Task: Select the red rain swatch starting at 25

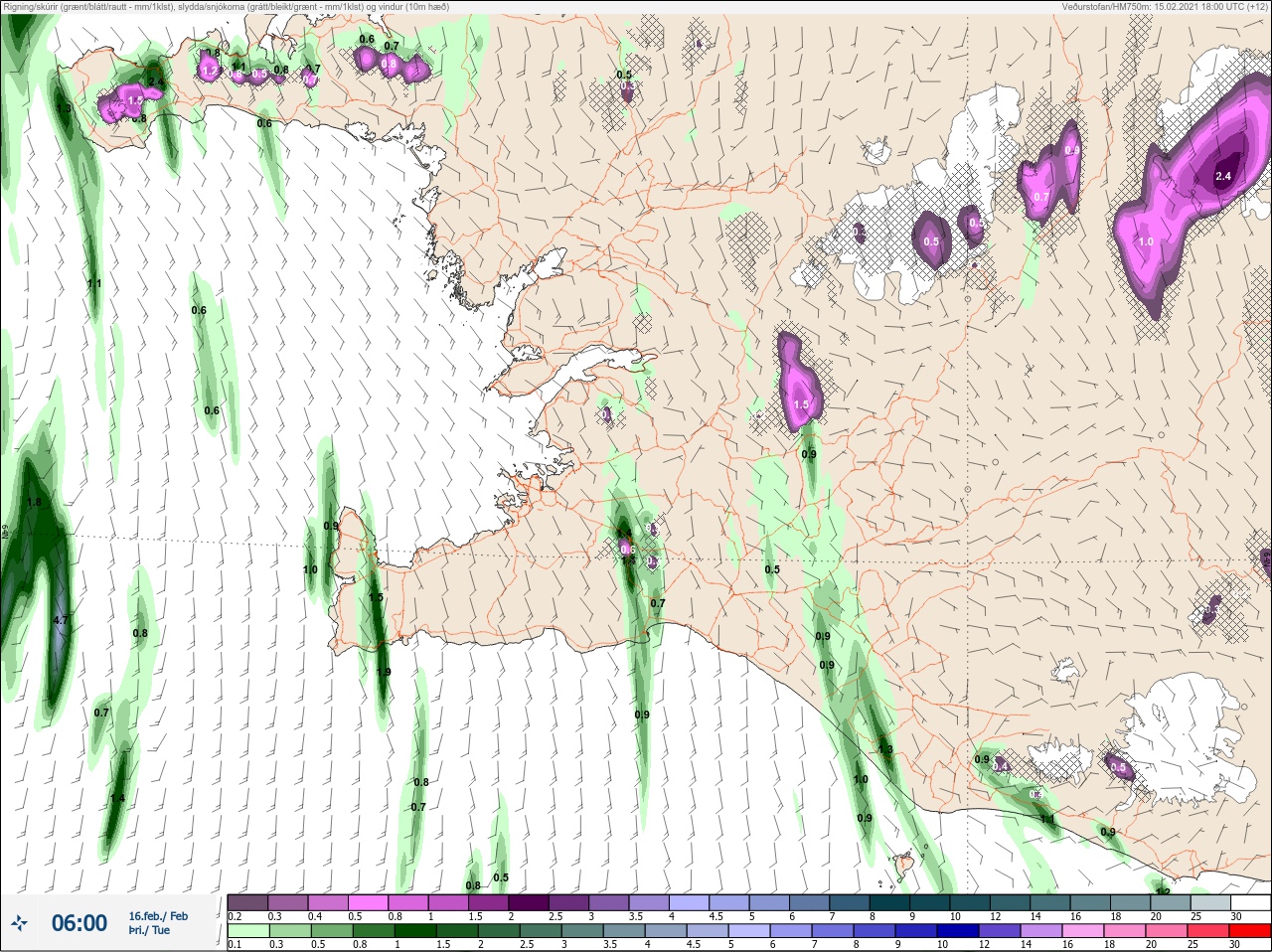Action: (x=1210, y=931)
